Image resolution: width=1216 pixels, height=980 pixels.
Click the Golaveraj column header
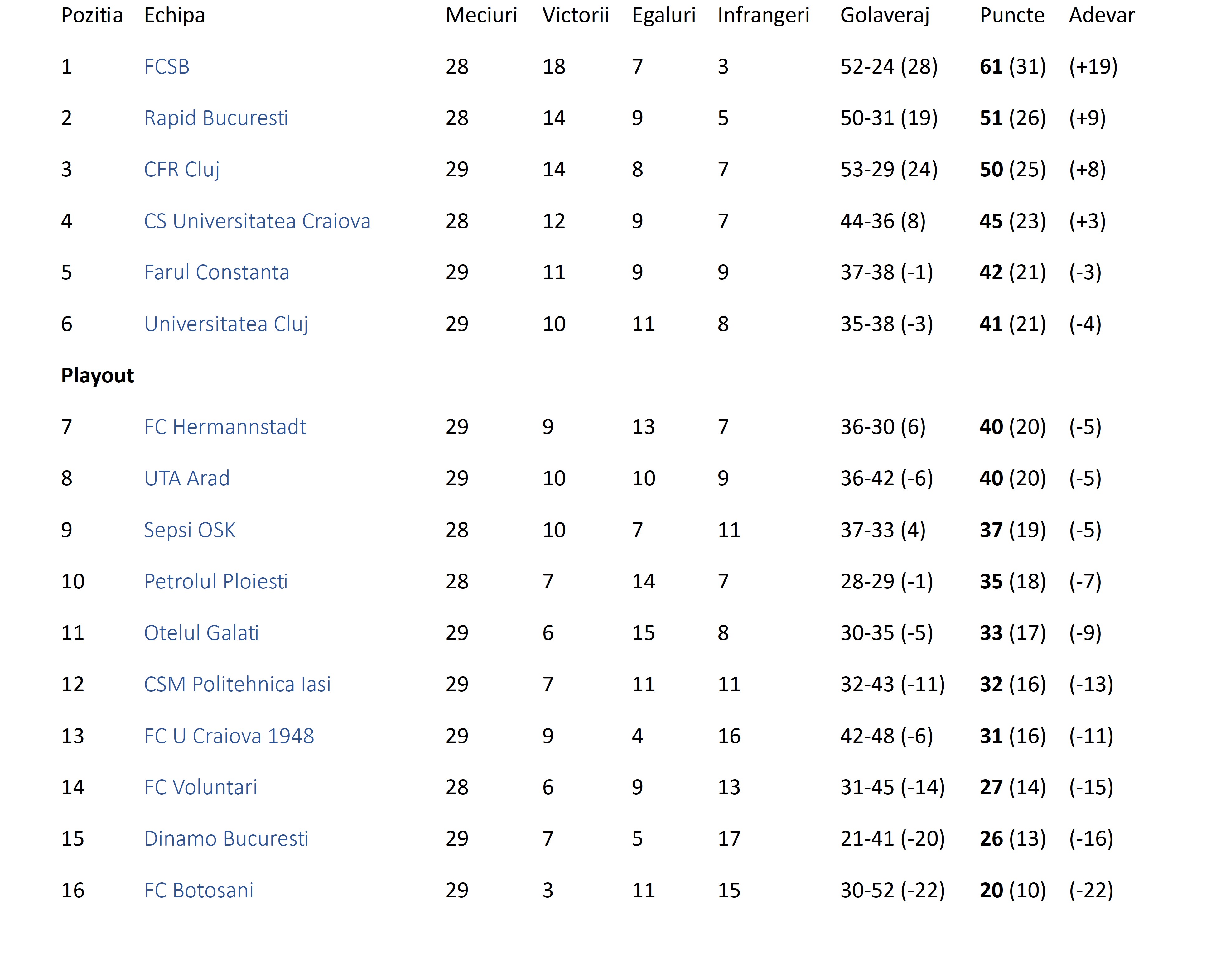point(884,15)
